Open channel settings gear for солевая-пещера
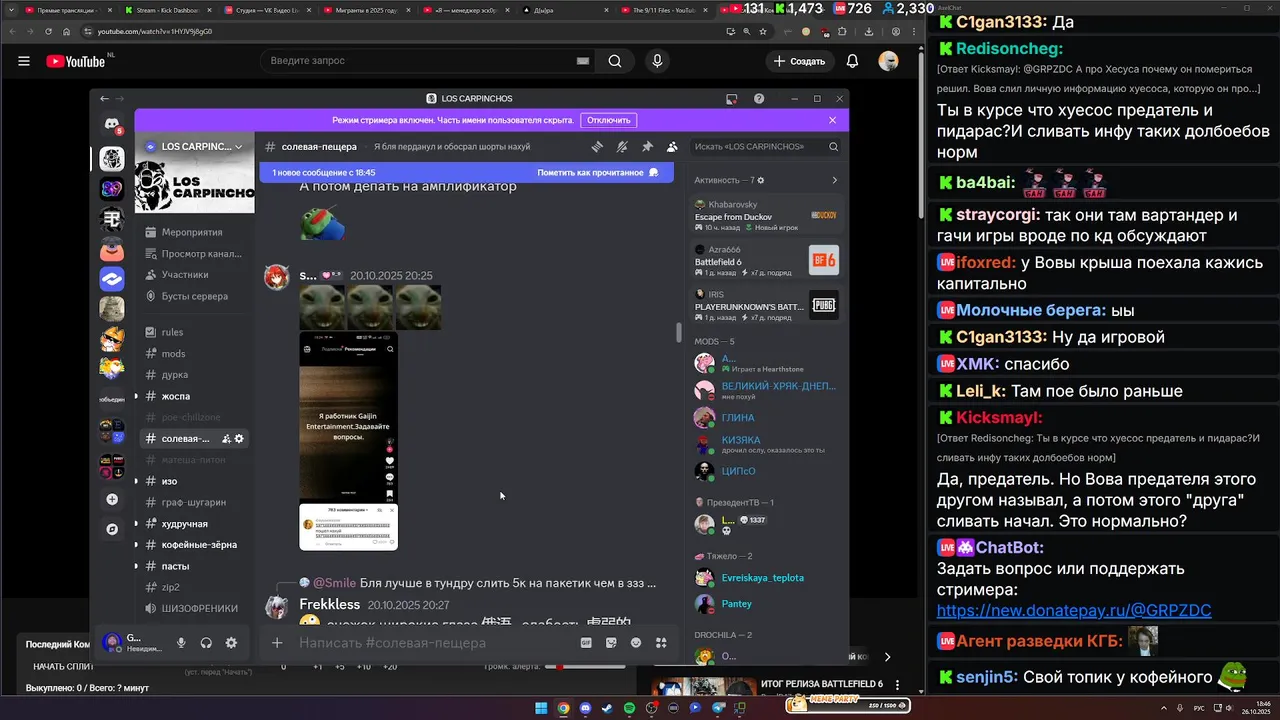 click(239, 438)
